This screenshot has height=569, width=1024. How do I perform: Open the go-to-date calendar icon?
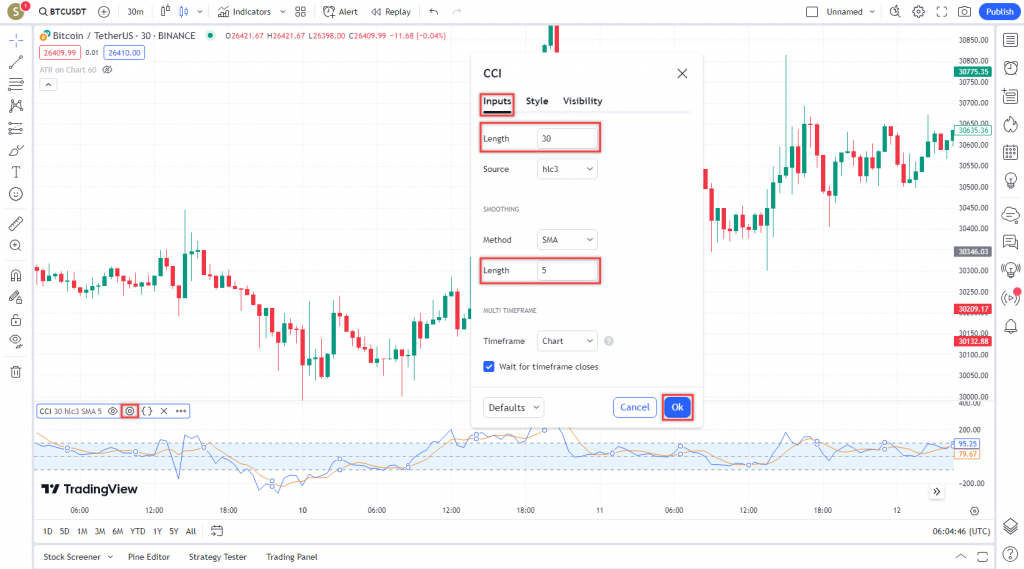[x=217, y=531]
